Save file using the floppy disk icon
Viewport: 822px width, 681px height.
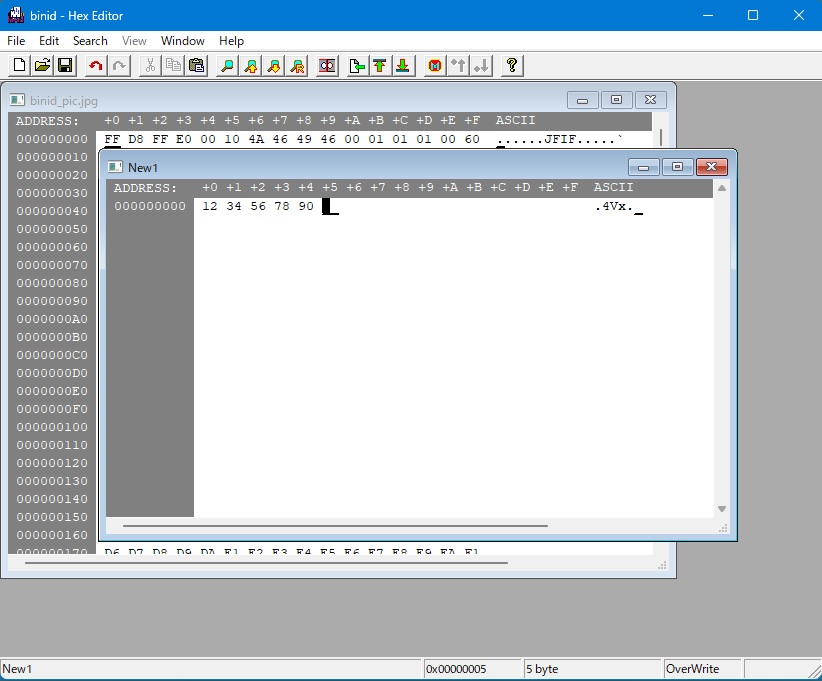[65, 66]
